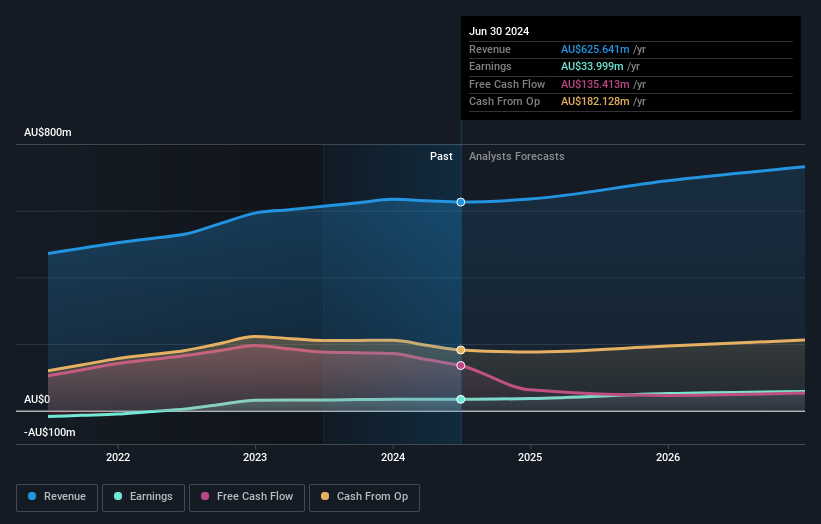The image size is (821, 524).
Task: Select the Cash From Op data point marker
Action: 461,350
